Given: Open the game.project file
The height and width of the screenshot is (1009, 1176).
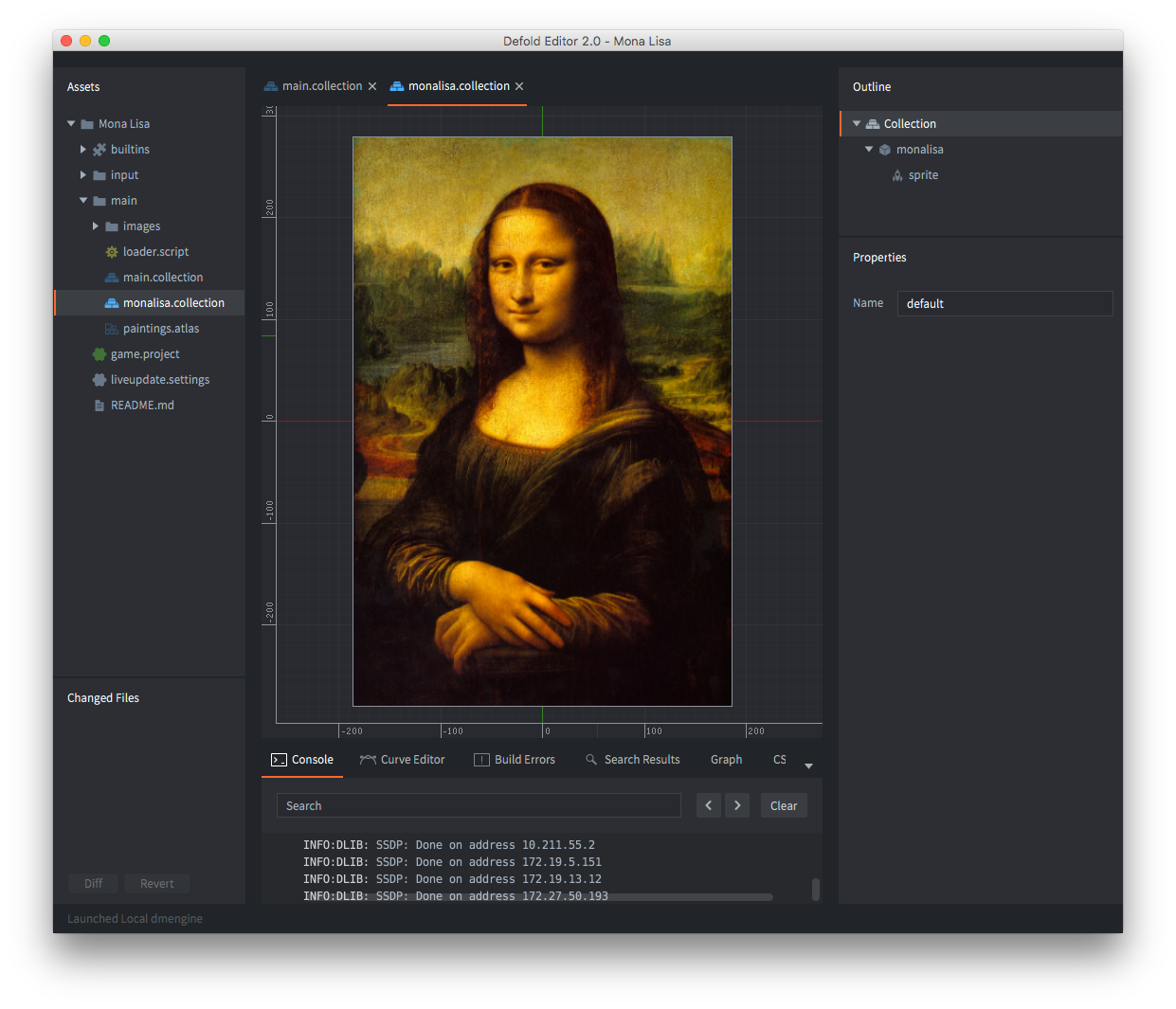Looking at the screenshot, I should coord(144,353).
